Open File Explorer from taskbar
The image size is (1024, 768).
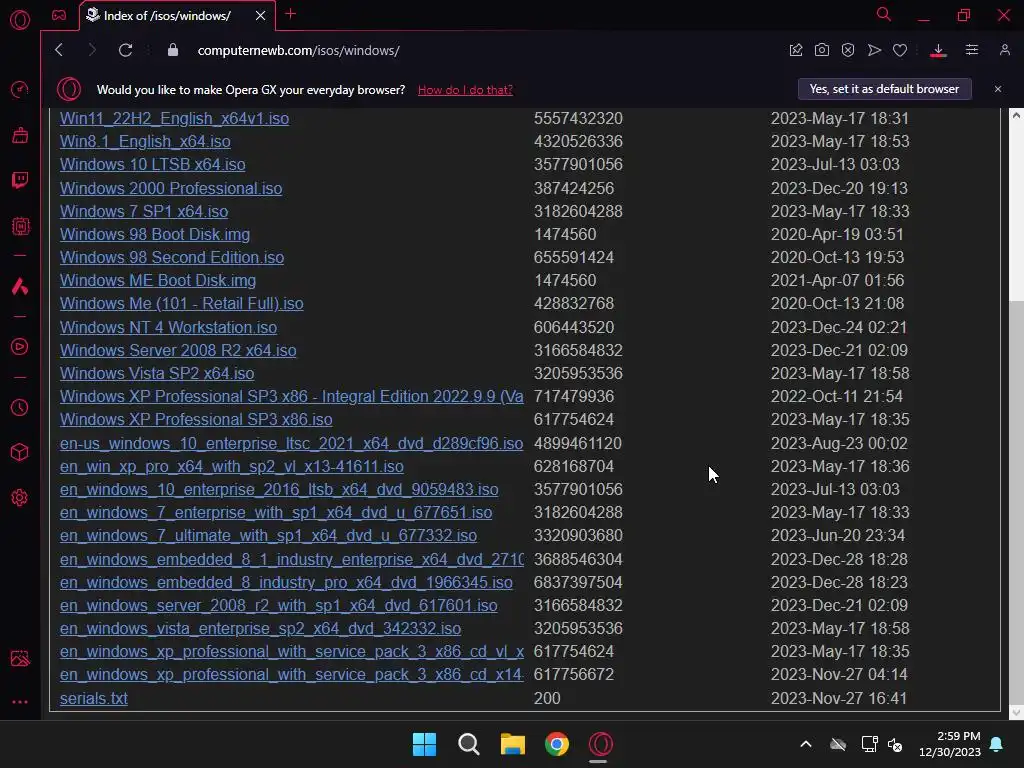tap(513, 744)
